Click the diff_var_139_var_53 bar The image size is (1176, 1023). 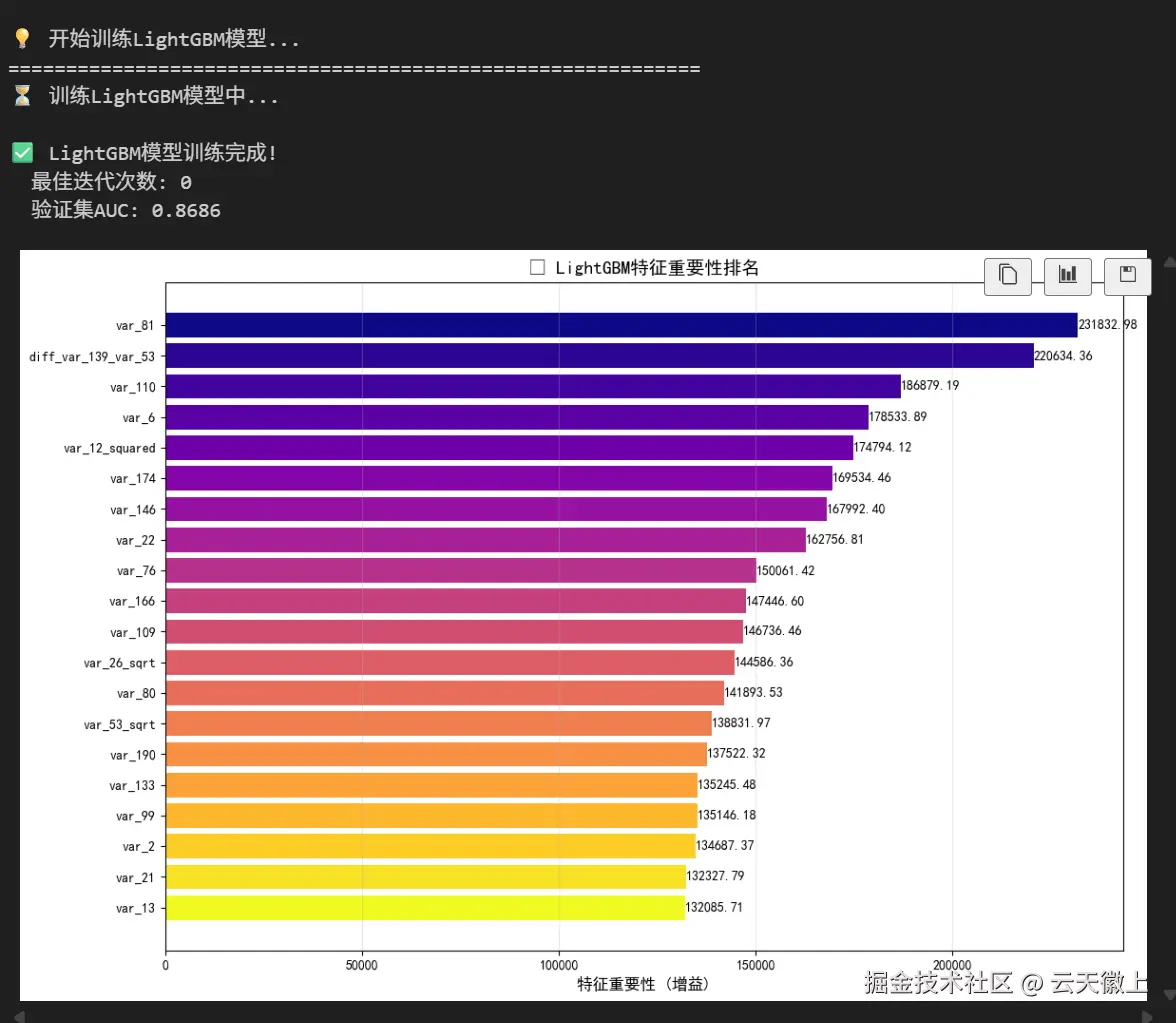pyautogui.click(x=599, y=356)
